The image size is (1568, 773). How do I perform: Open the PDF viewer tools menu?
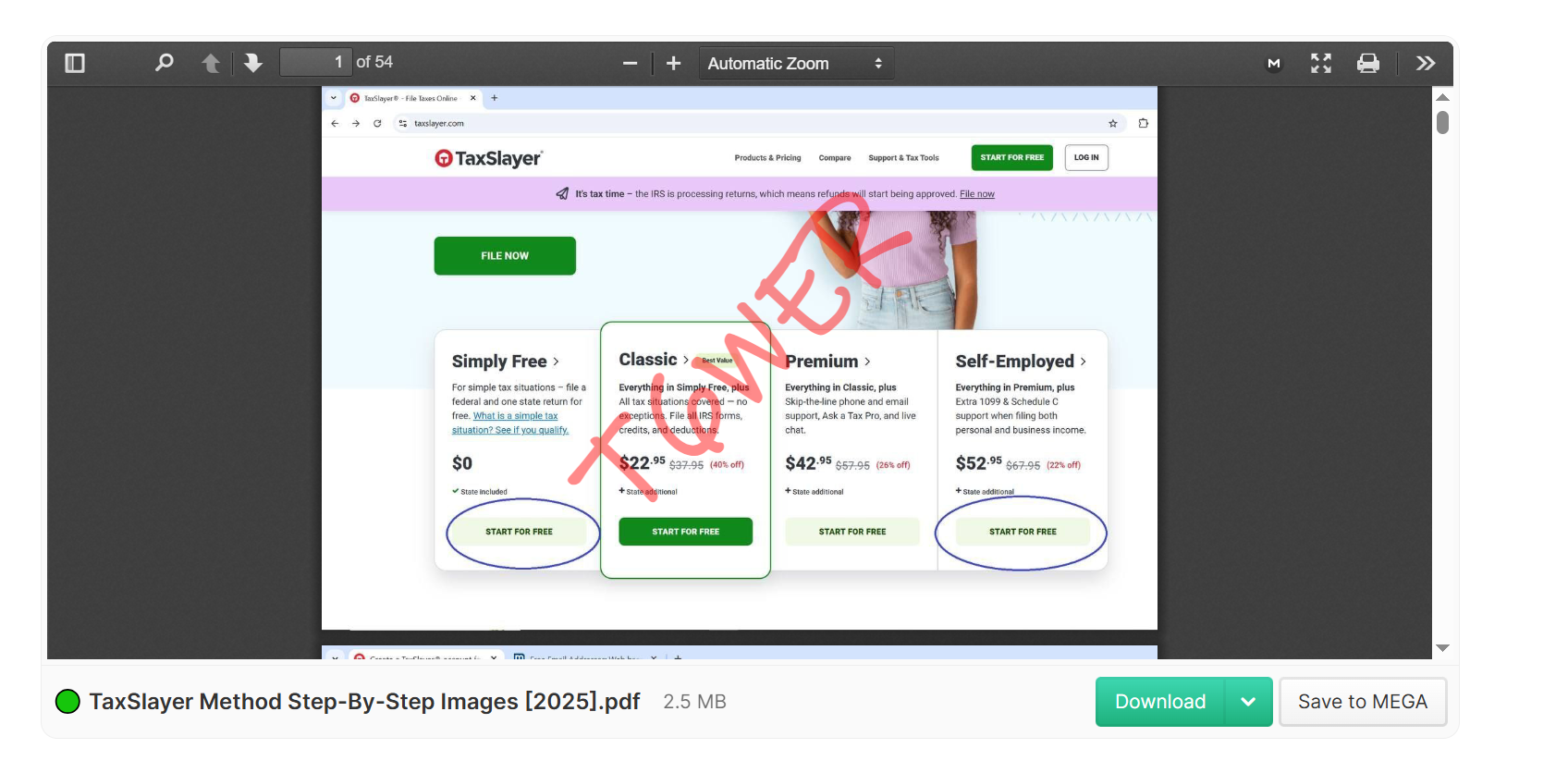click(1426, 63)
